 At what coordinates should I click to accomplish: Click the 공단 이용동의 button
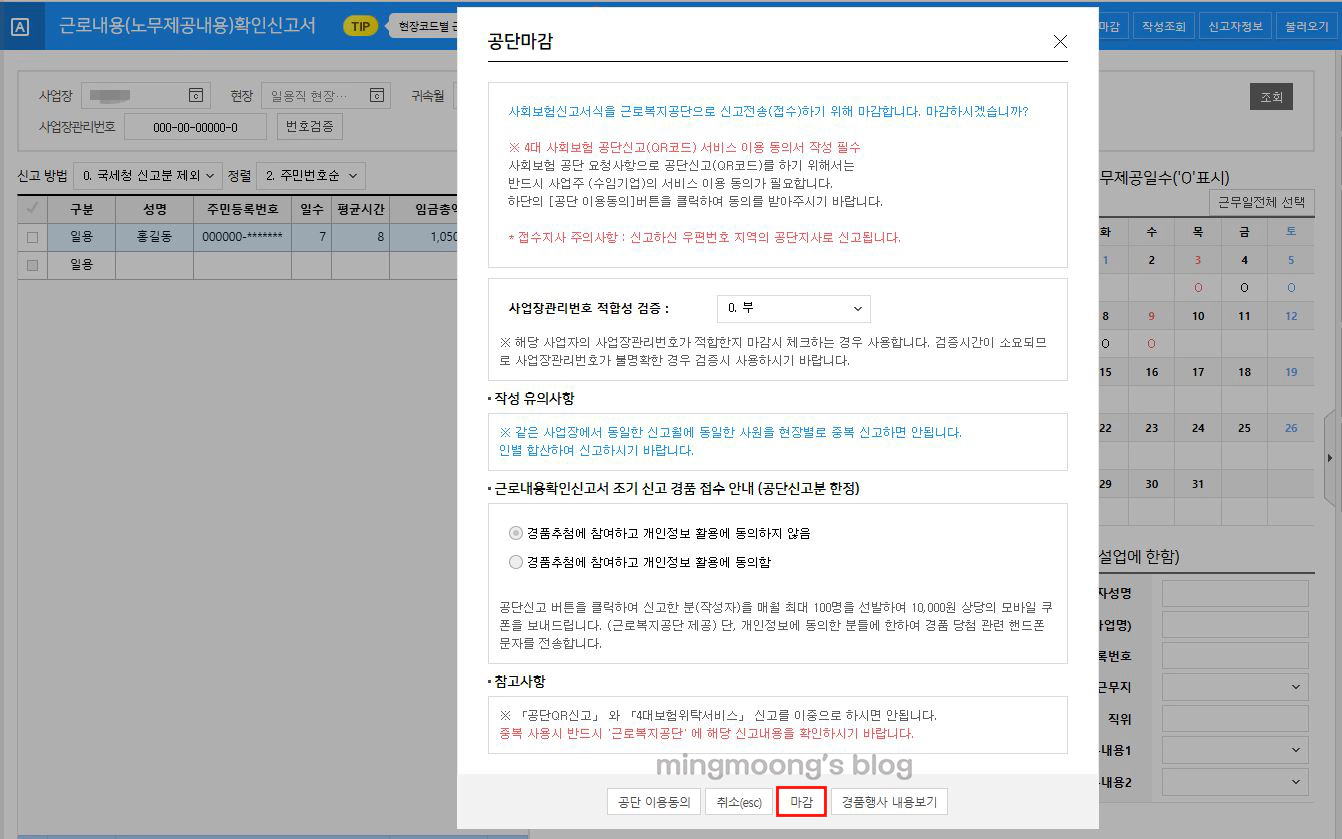[653, 801]
